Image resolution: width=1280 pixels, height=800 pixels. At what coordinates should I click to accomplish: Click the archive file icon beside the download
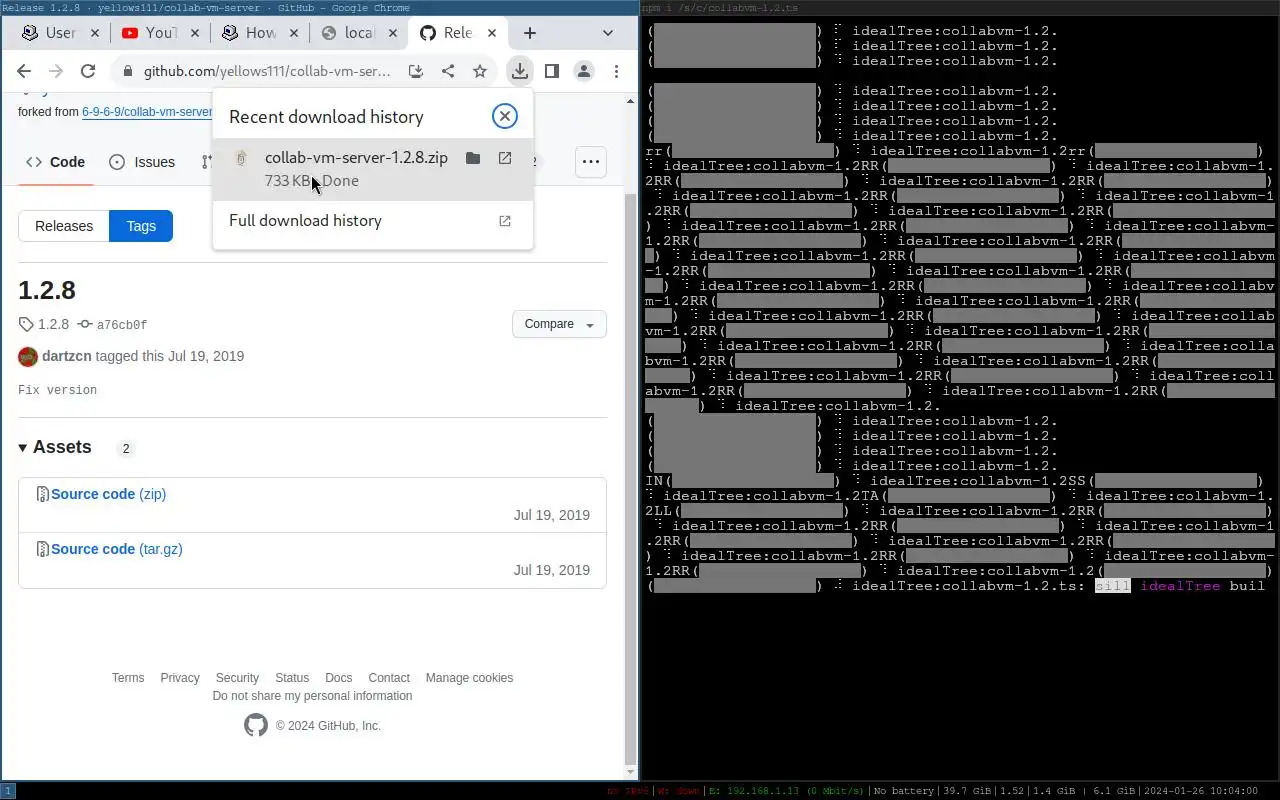tap(241, 159)
